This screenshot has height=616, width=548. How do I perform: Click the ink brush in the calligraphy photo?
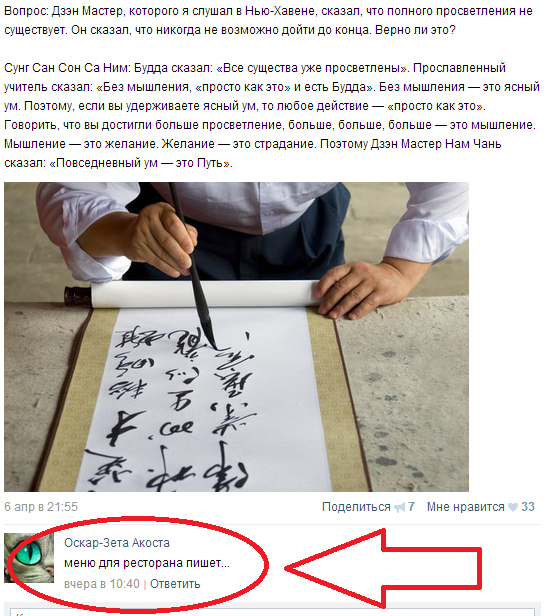194,267
